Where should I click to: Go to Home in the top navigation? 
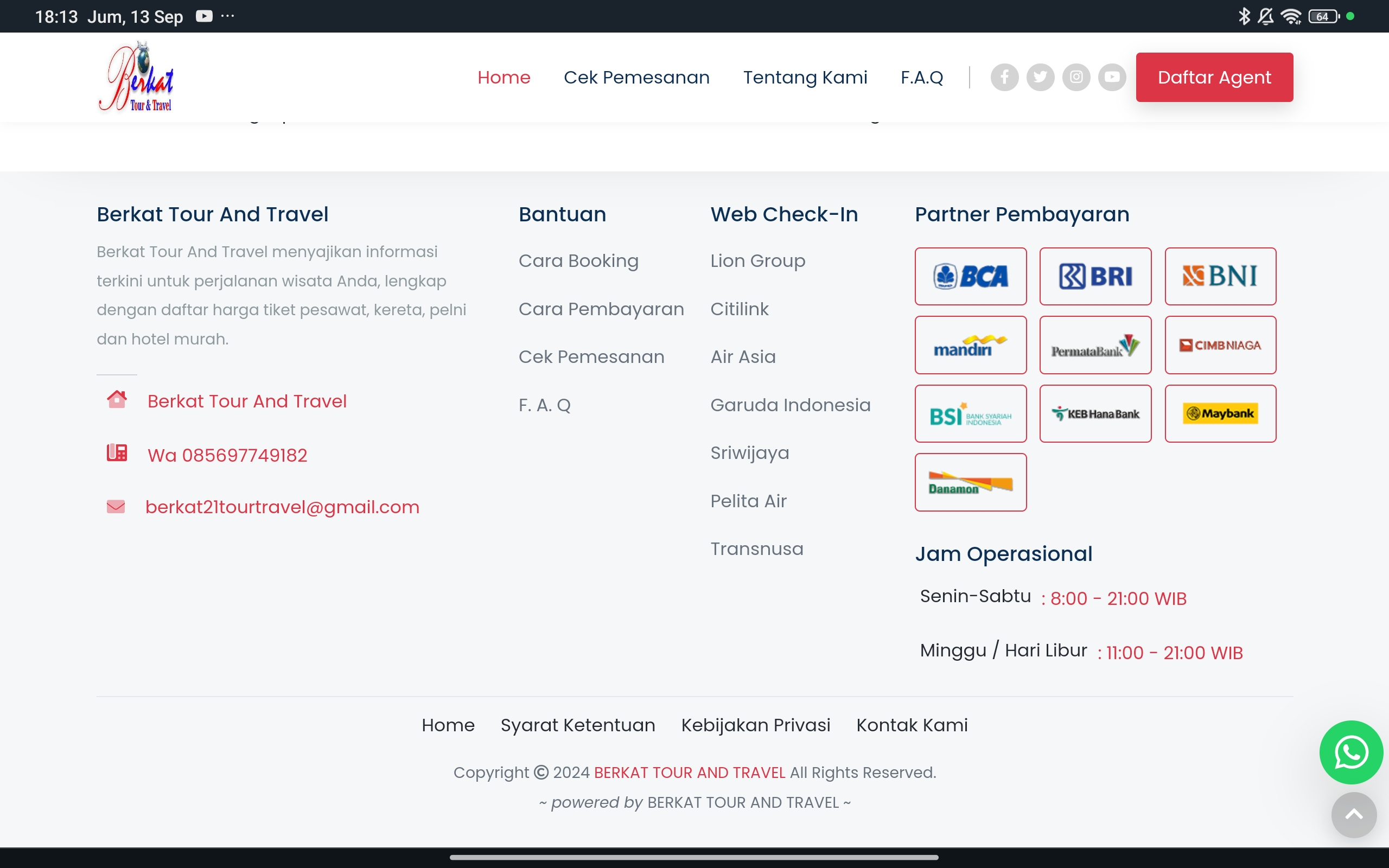(x=504, y=77)
